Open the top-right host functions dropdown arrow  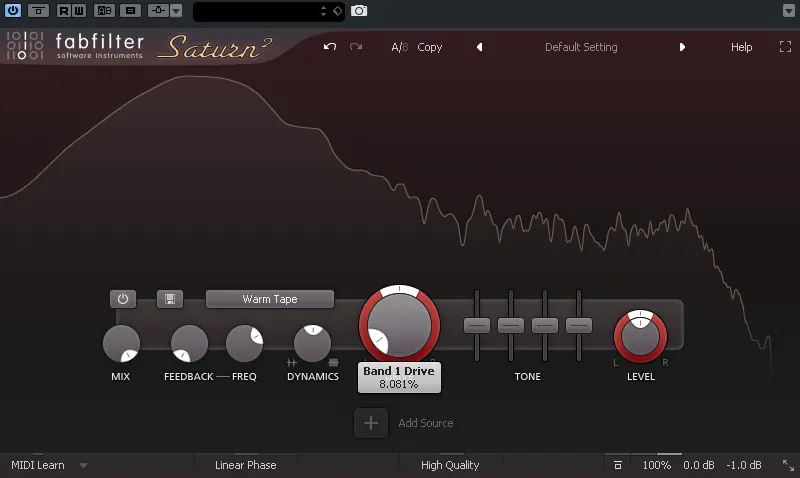789,11
